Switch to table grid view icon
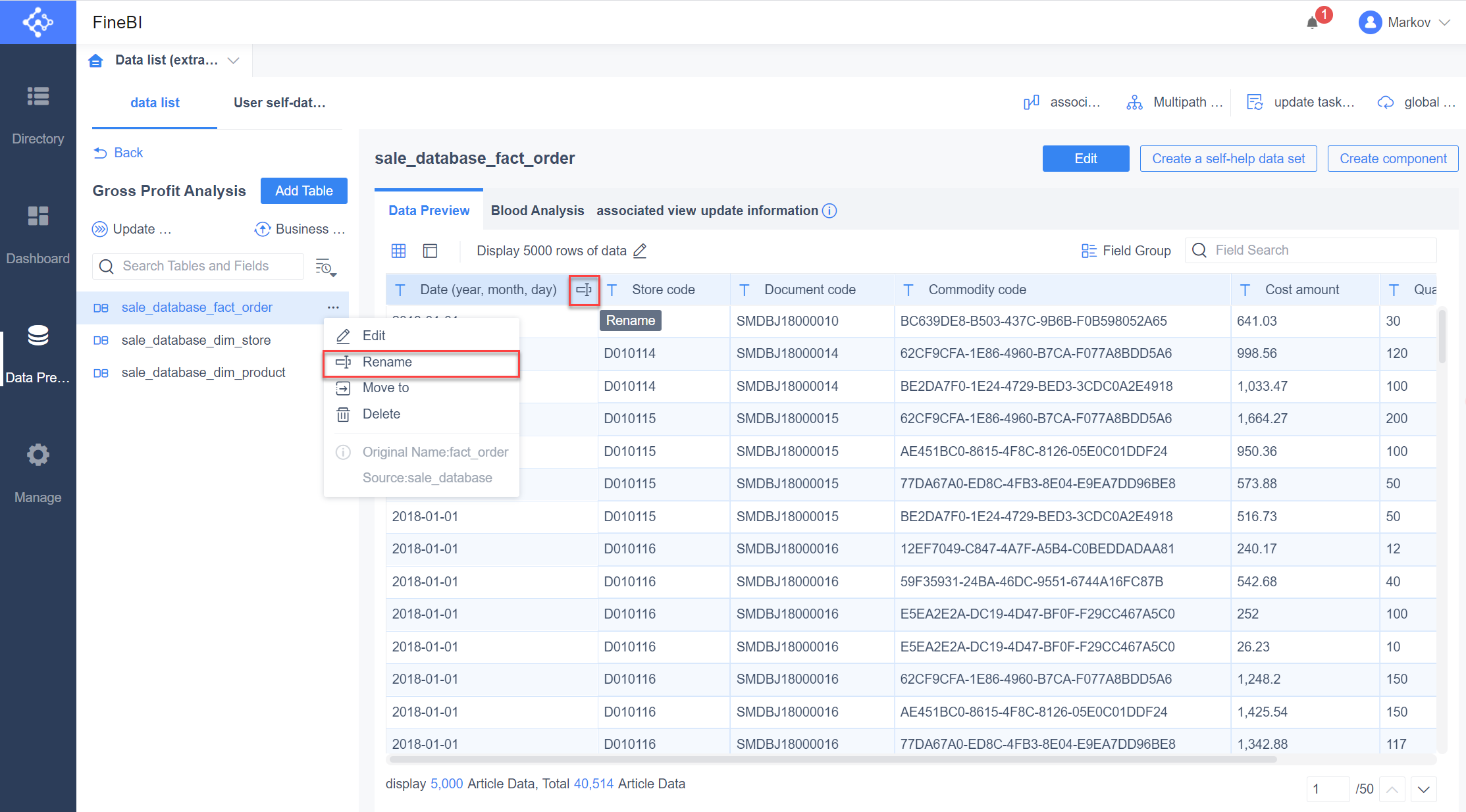 (x=398, y=251)
